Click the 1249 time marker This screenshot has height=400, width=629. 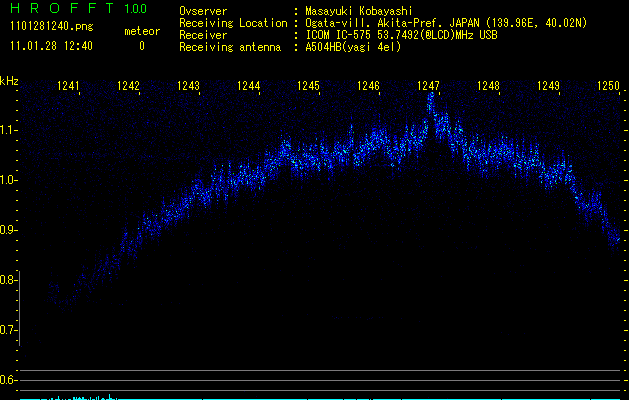click(548, 87)
